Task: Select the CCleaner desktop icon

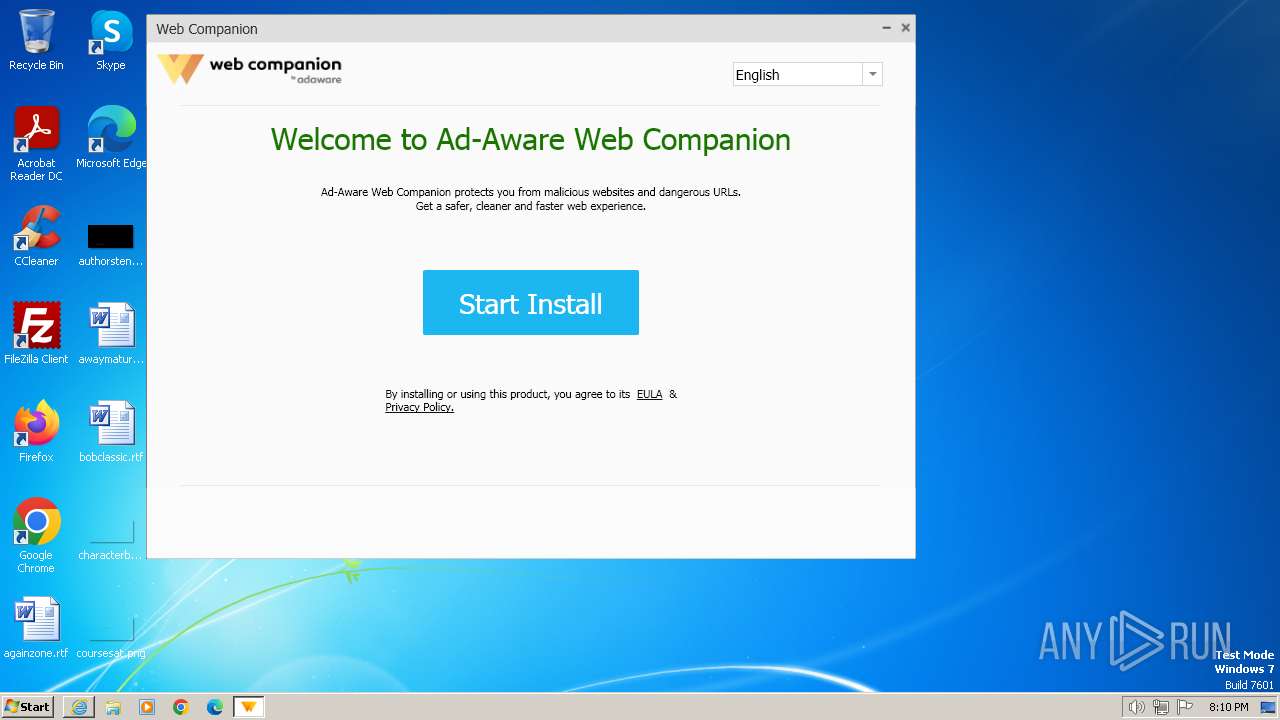Action: [x=36, y=236]
